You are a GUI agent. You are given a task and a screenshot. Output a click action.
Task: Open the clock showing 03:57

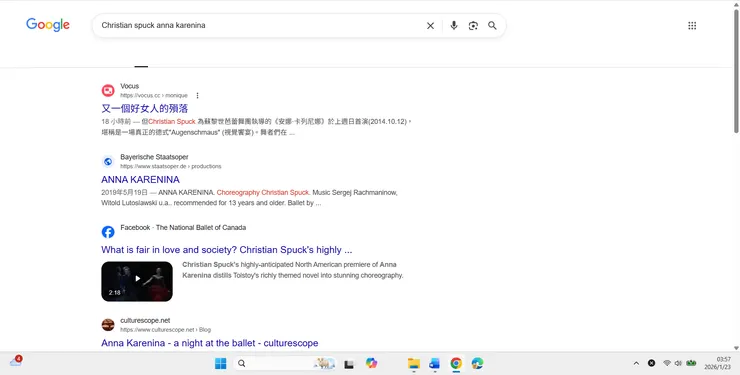(717, 363)
